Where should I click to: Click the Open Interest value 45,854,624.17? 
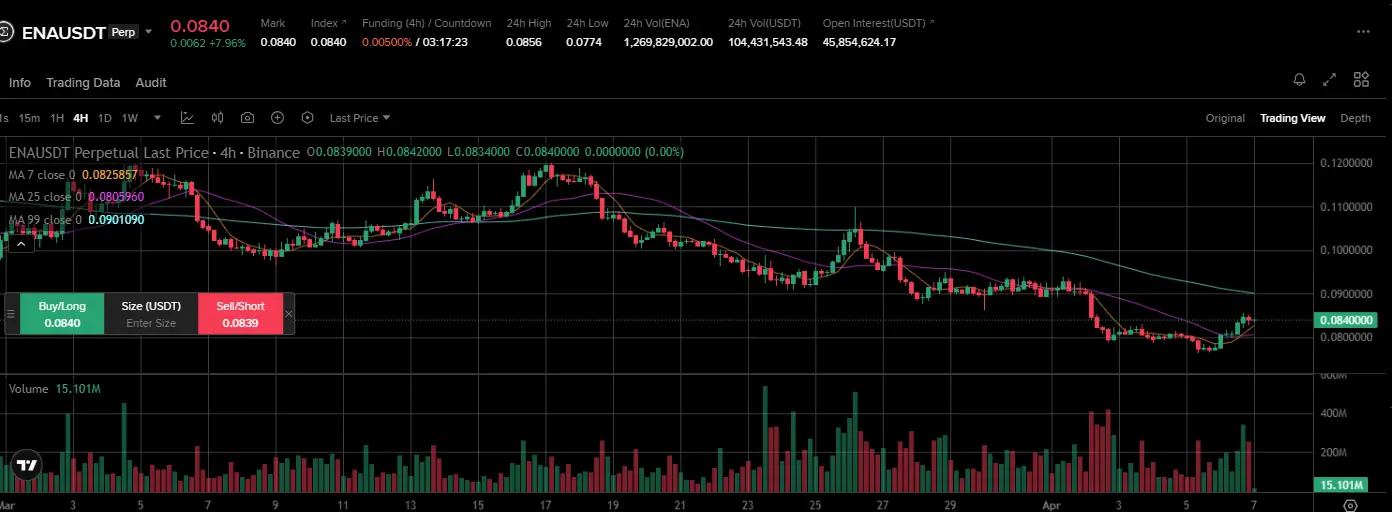859,42
